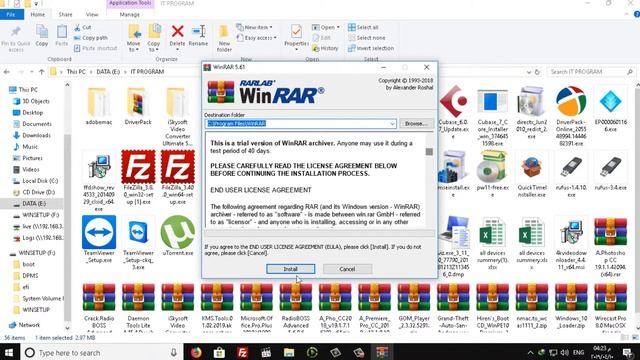
Task: Select the Cubase 6.0.7 Update.exe icon
Action: point(453,102)
